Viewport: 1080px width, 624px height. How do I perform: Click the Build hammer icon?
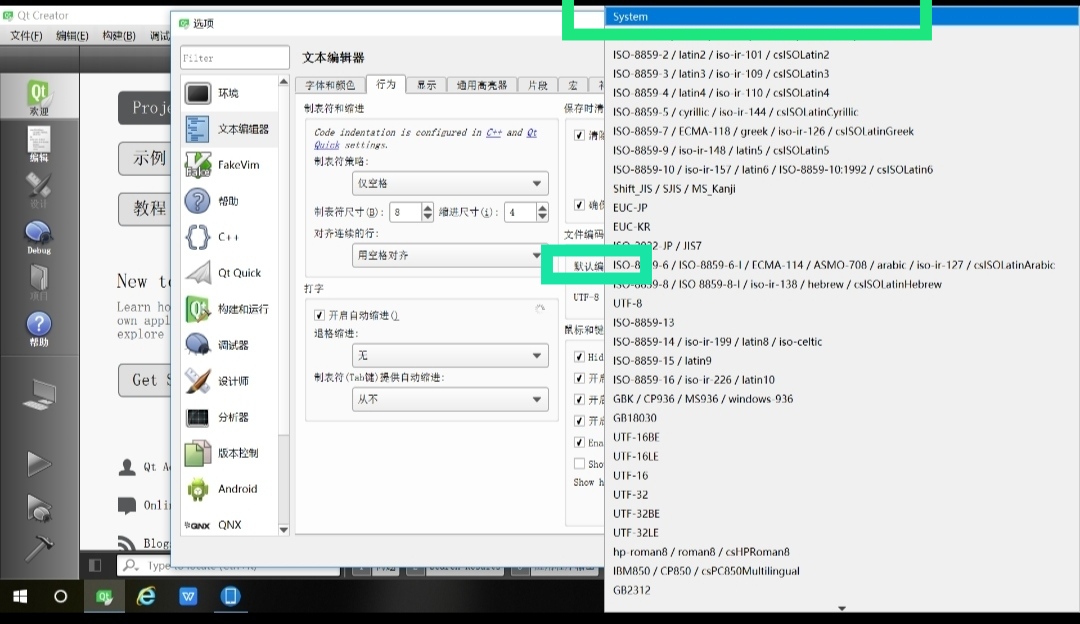pos(39,548)
